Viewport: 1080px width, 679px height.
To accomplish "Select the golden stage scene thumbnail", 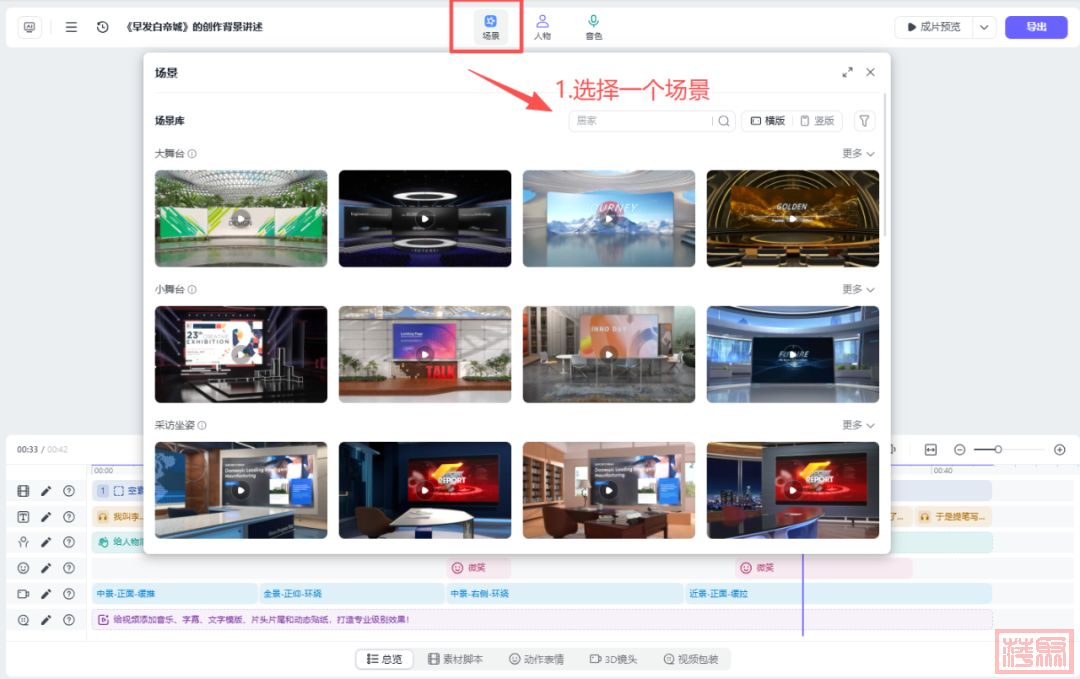I will pos(792,218).
